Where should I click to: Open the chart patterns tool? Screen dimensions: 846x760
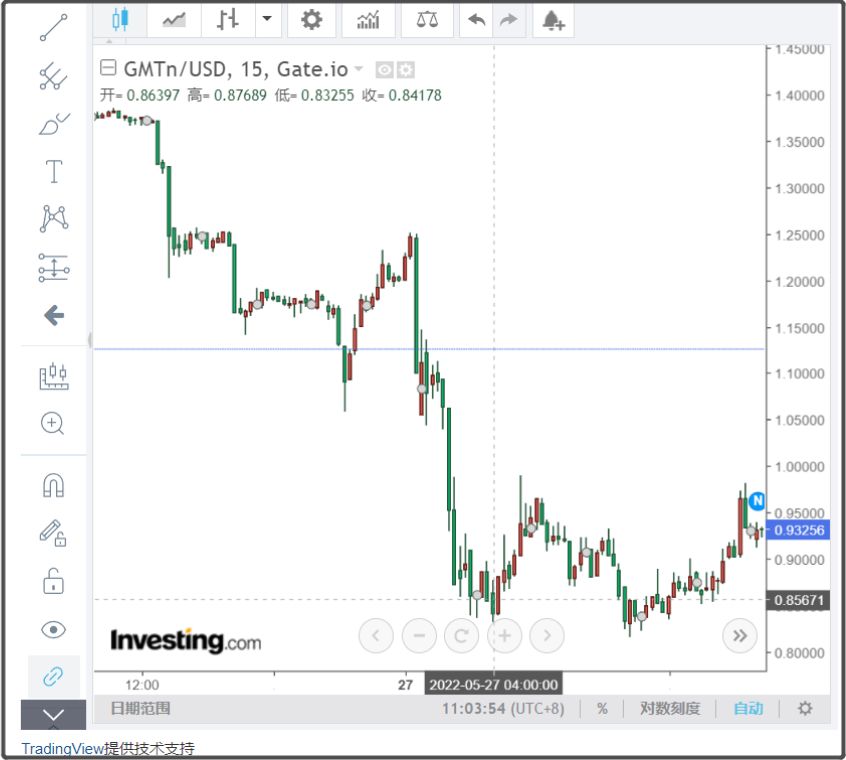53,218
